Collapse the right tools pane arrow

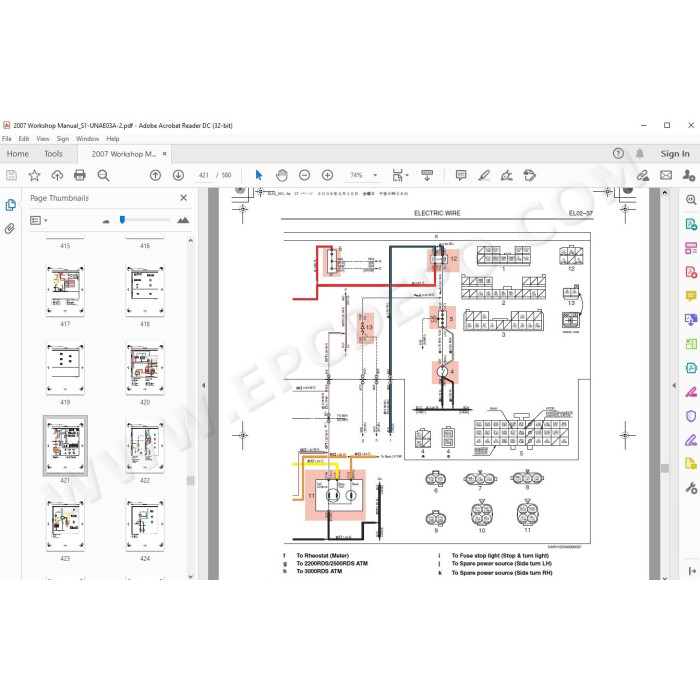[674, 385]
